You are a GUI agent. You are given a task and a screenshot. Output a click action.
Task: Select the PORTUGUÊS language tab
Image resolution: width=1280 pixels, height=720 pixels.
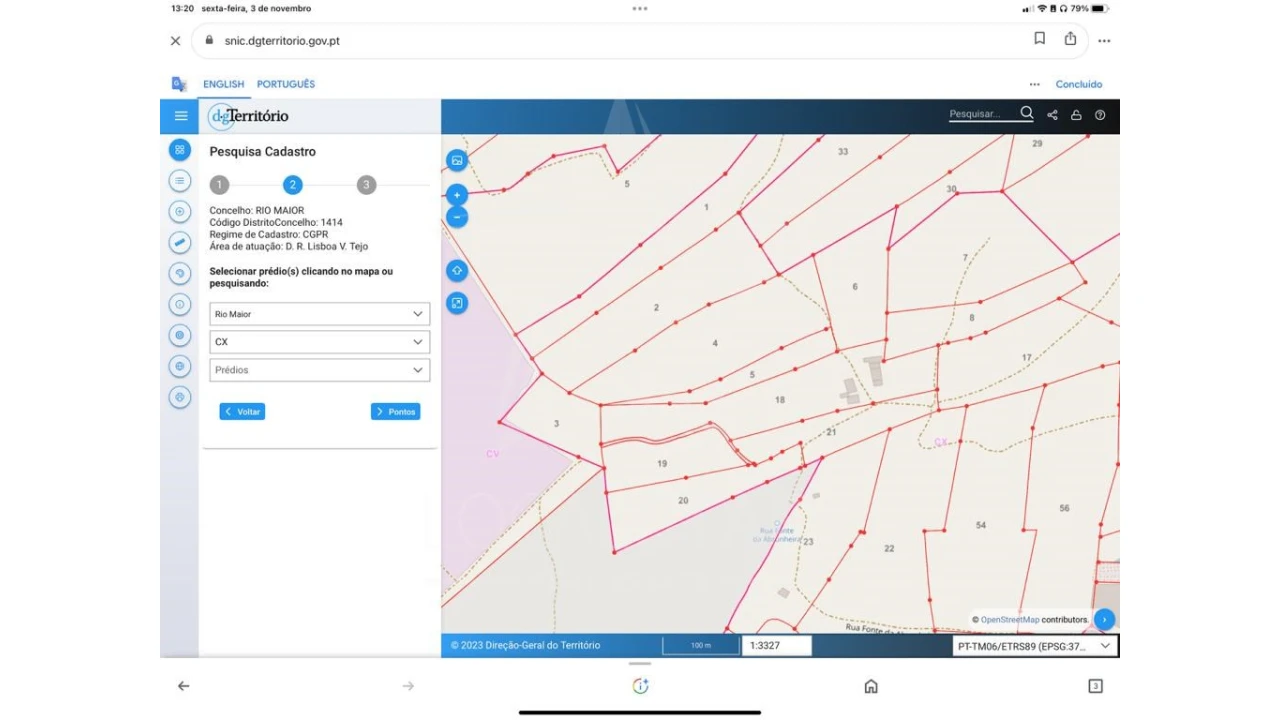tap(286, 84)
